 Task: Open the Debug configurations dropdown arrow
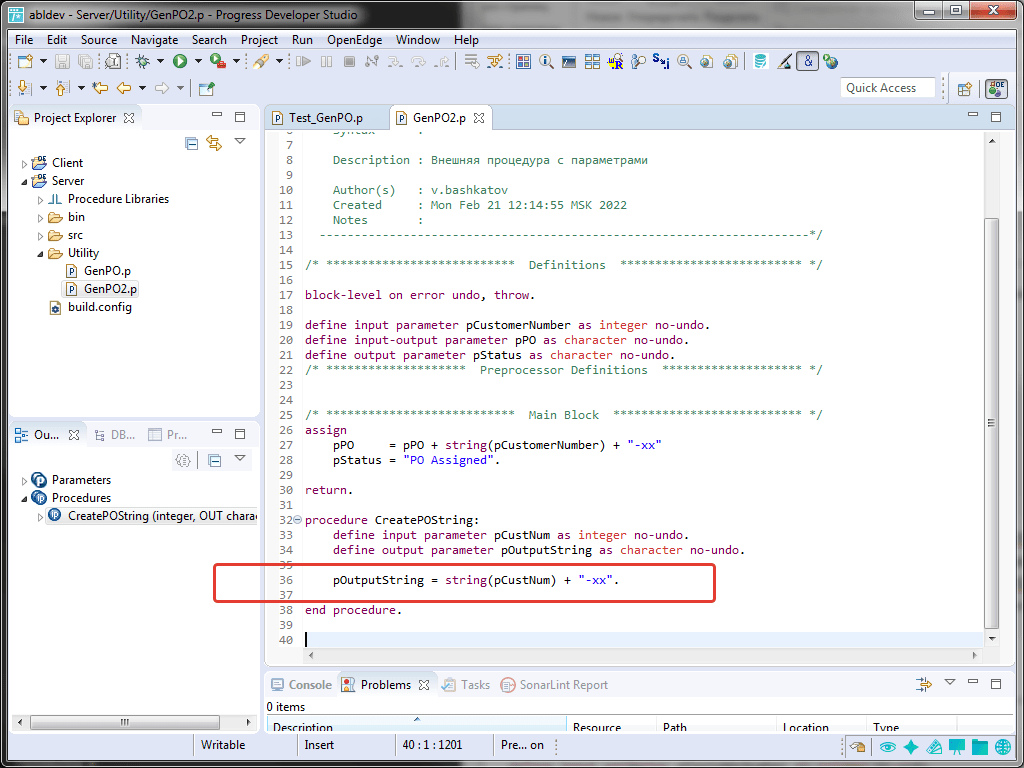(x=160, y=62)
